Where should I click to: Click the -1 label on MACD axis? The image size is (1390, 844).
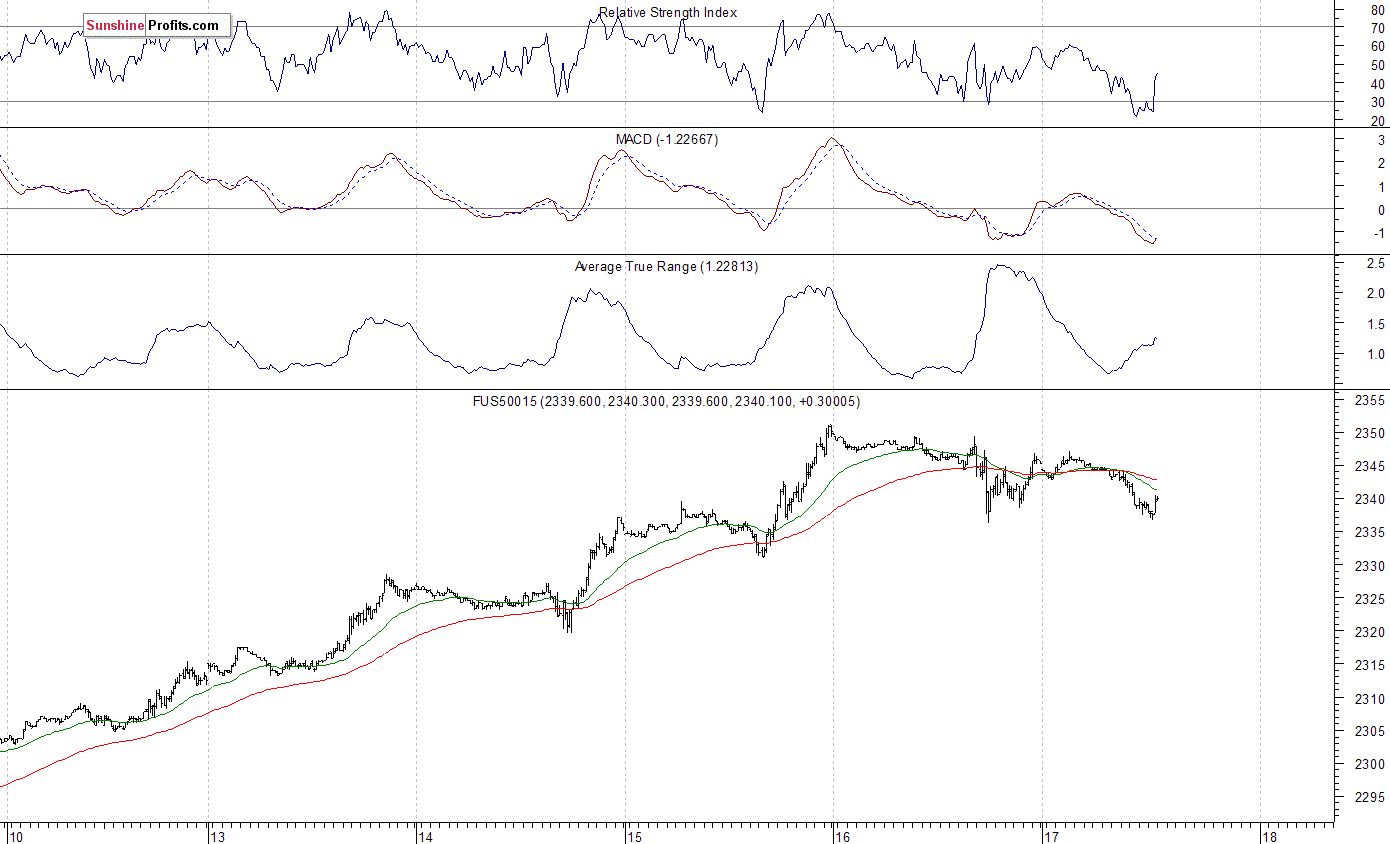[x=1379, y=234]
